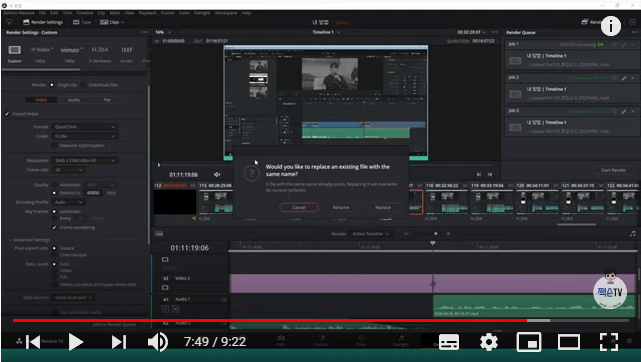Screen dimensions: 641x362
Task: Open Render Settings panel options menu
Action: pos(145,32)
